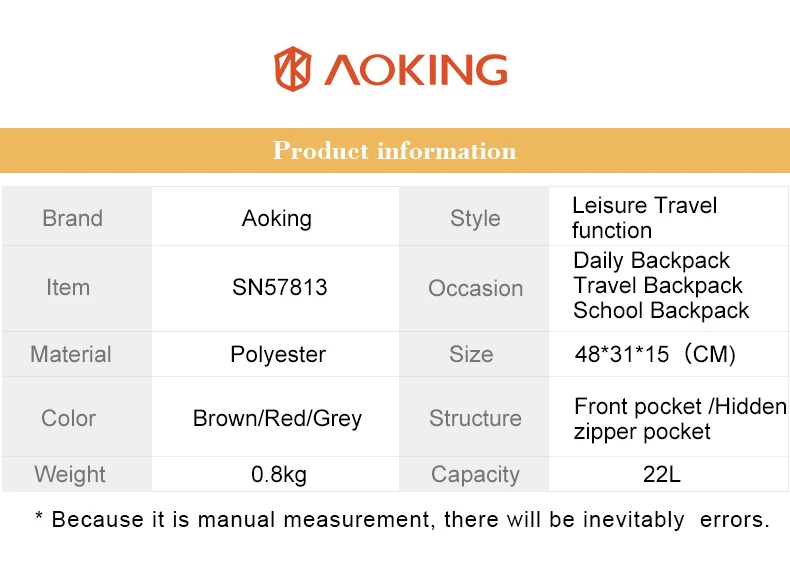Click the 22L capacity value

(662, 474)
